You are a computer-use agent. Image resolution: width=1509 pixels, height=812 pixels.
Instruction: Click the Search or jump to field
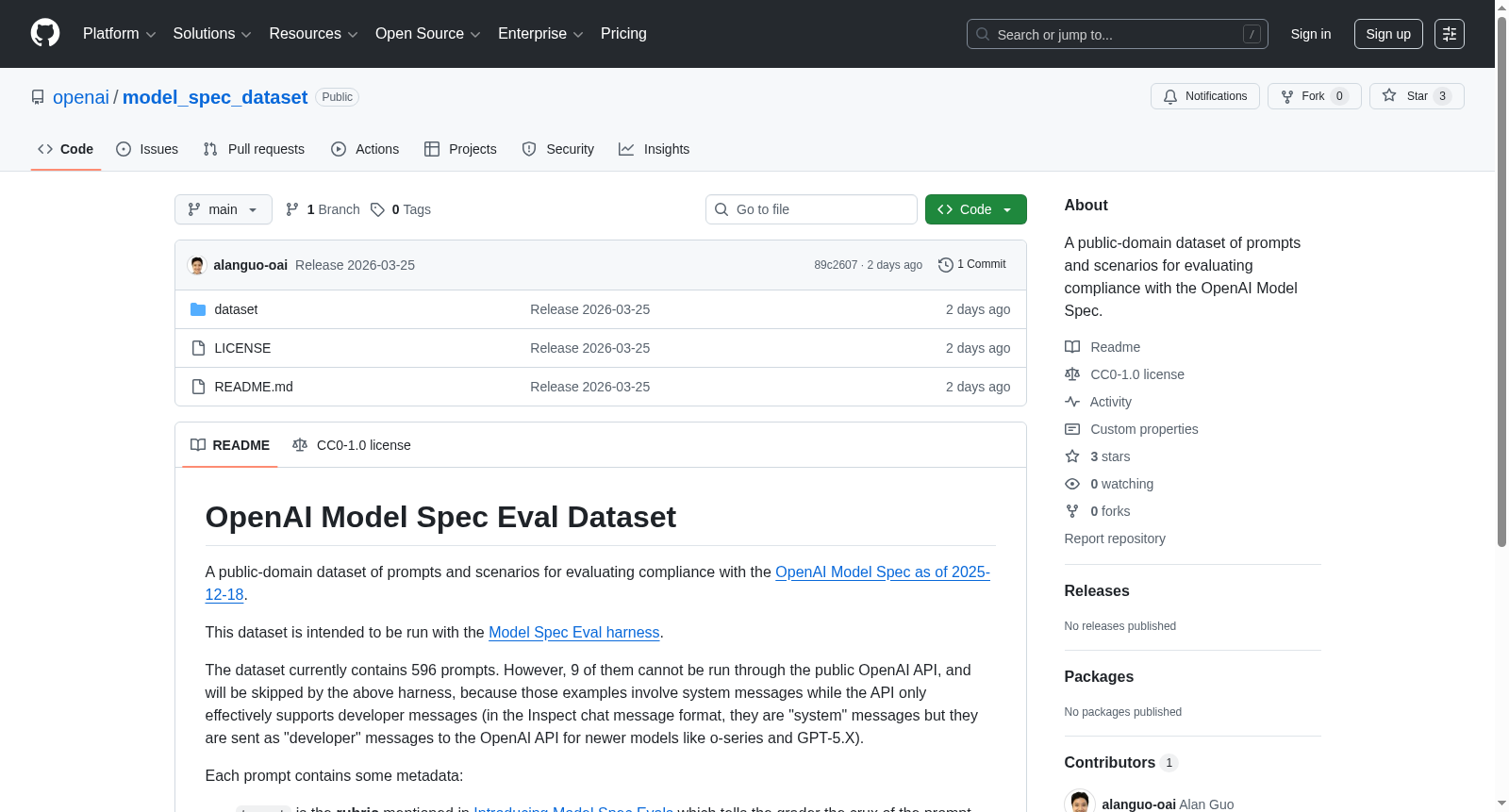(x=1118, y=34)
